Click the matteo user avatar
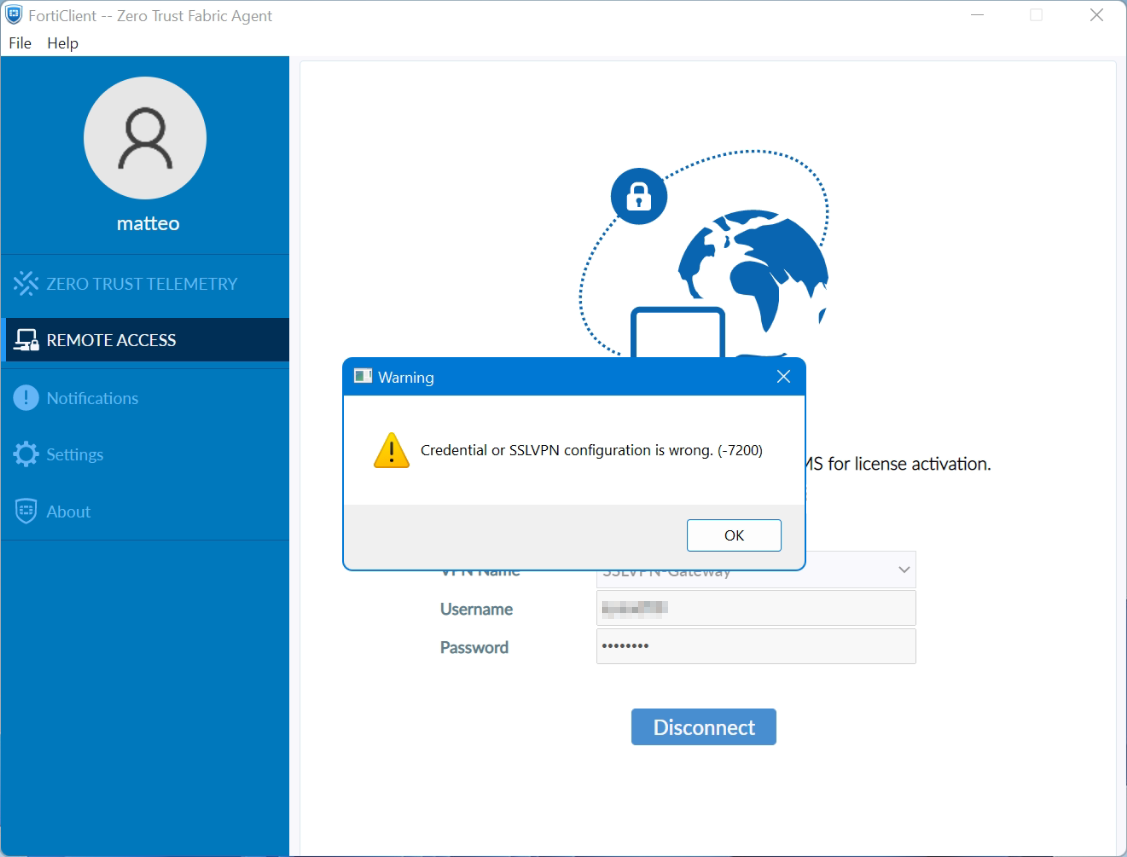Screen dimensions: 1127x857 pos(145,138)
